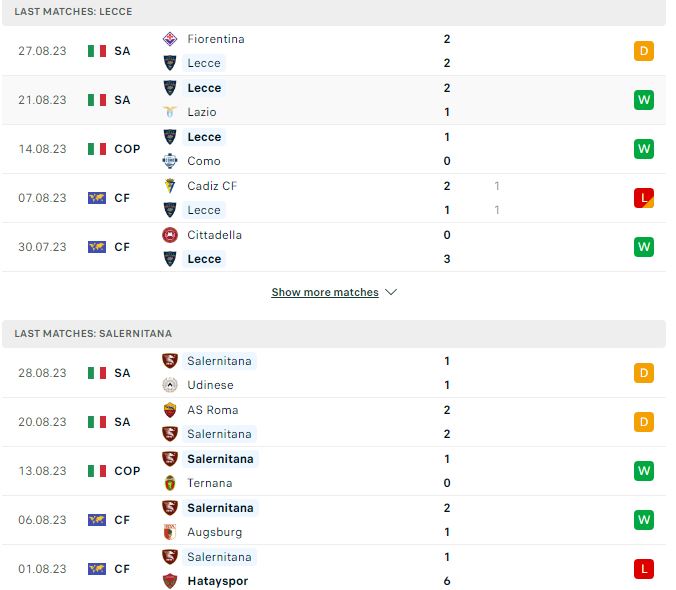Click the win badge for Lecce–Lazio
Viewport: 676px width, 590px height.
(x=644, y=100)
